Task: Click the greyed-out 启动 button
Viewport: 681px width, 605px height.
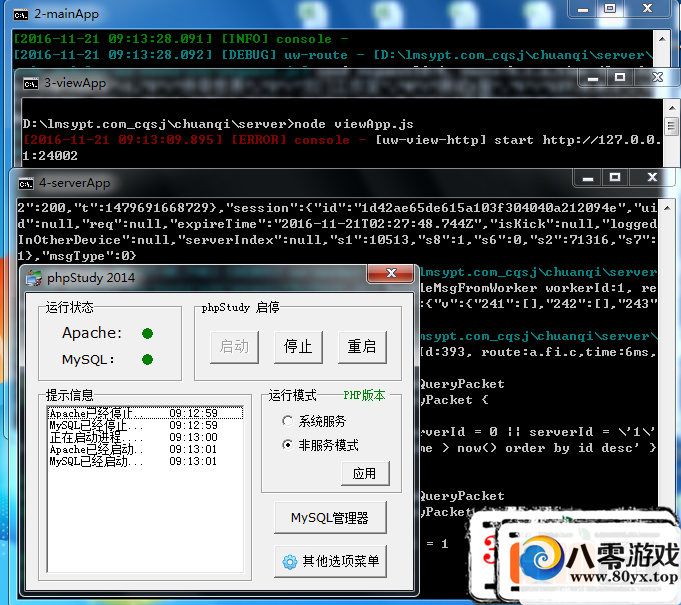Action: [235, 347]
